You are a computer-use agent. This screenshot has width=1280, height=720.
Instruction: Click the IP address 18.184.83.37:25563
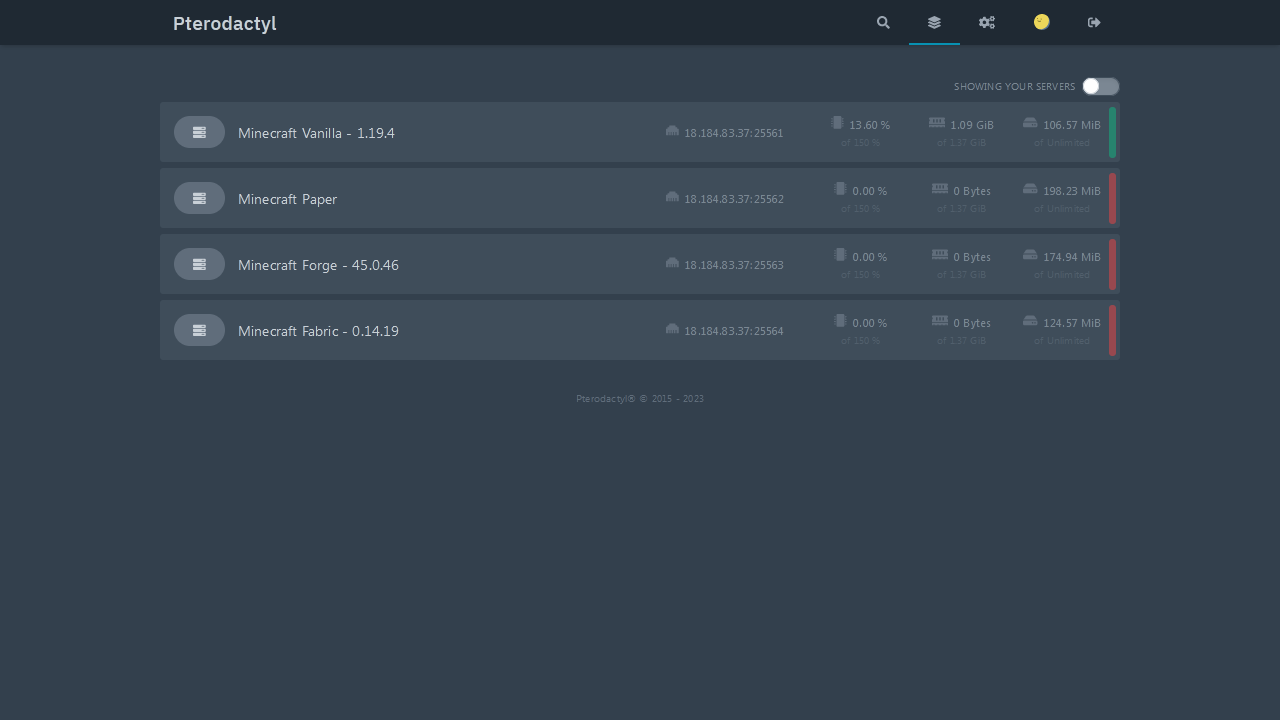[x=733, y=264]
